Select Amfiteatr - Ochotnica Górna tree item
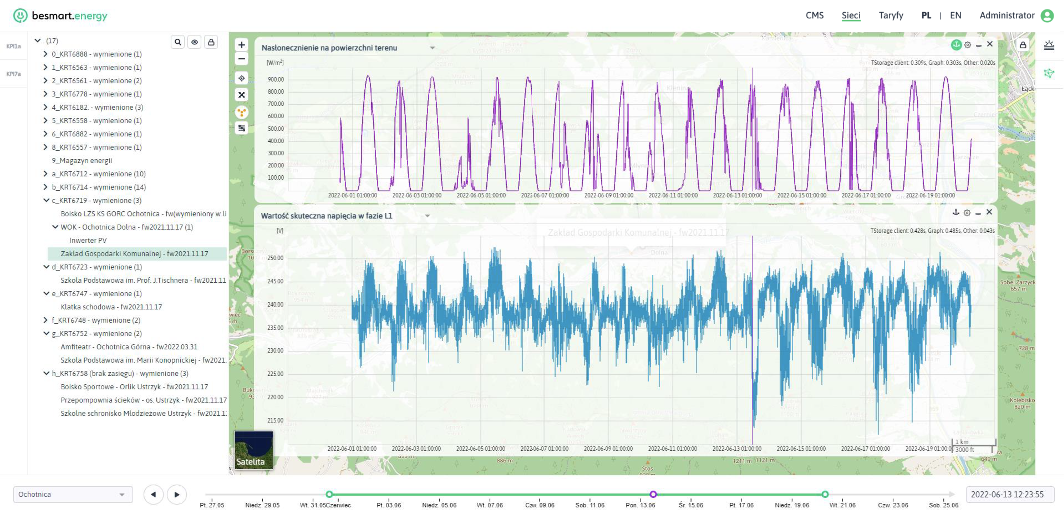The image size is (1064, 514). 129,346
